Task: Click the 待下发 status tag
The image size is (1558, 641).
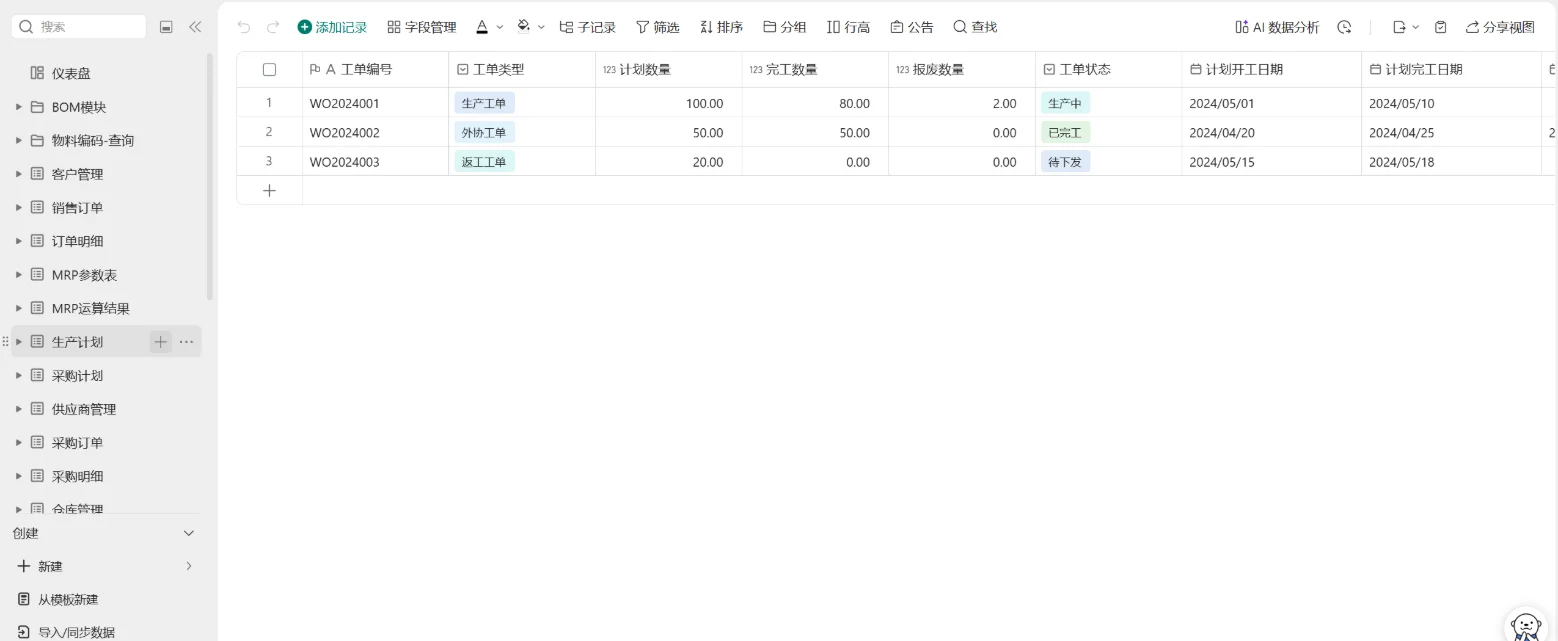Action: coord(1065,161)
